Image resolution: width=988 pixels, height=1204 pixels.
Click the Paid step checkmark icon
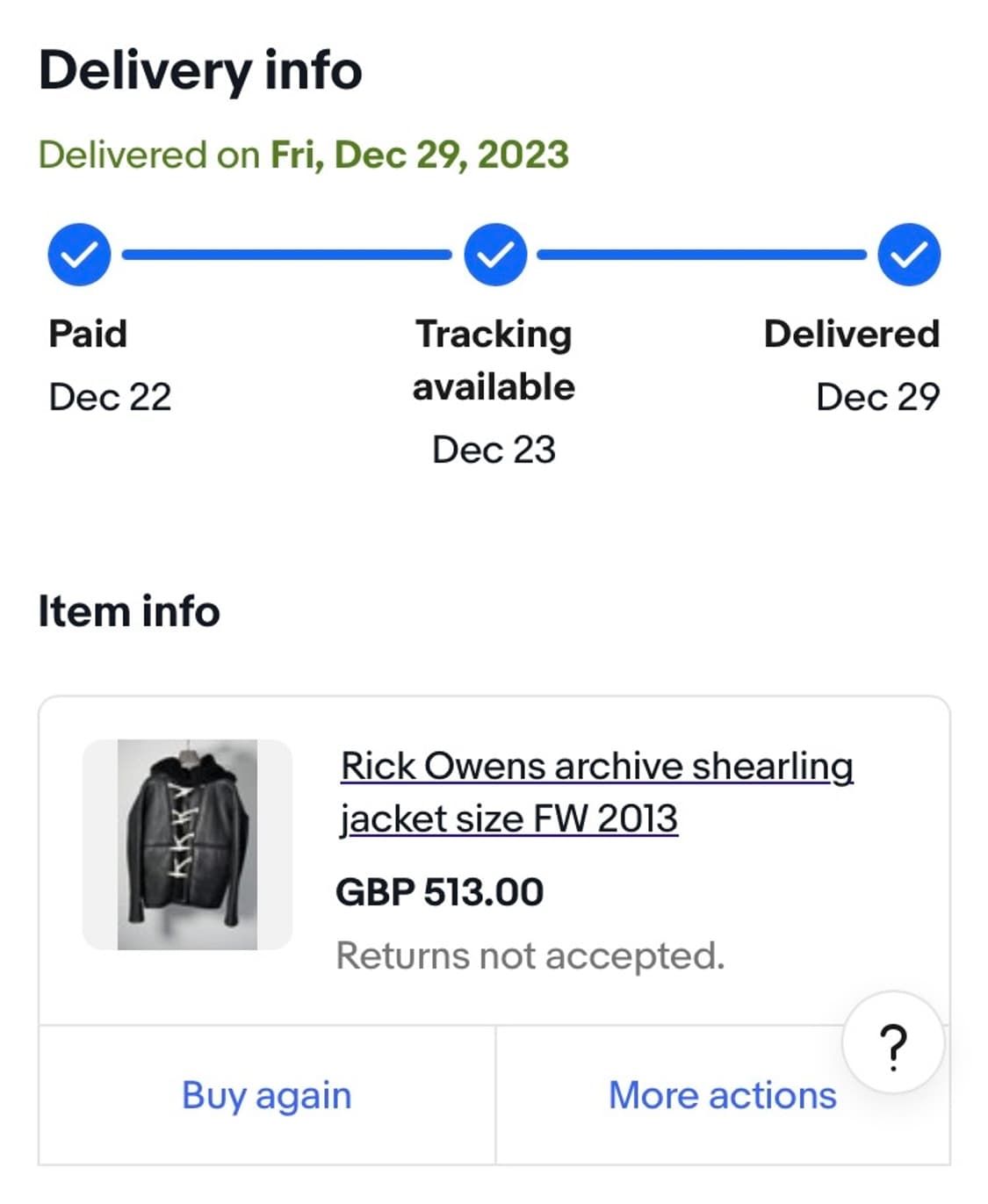[x=79, y=255]
